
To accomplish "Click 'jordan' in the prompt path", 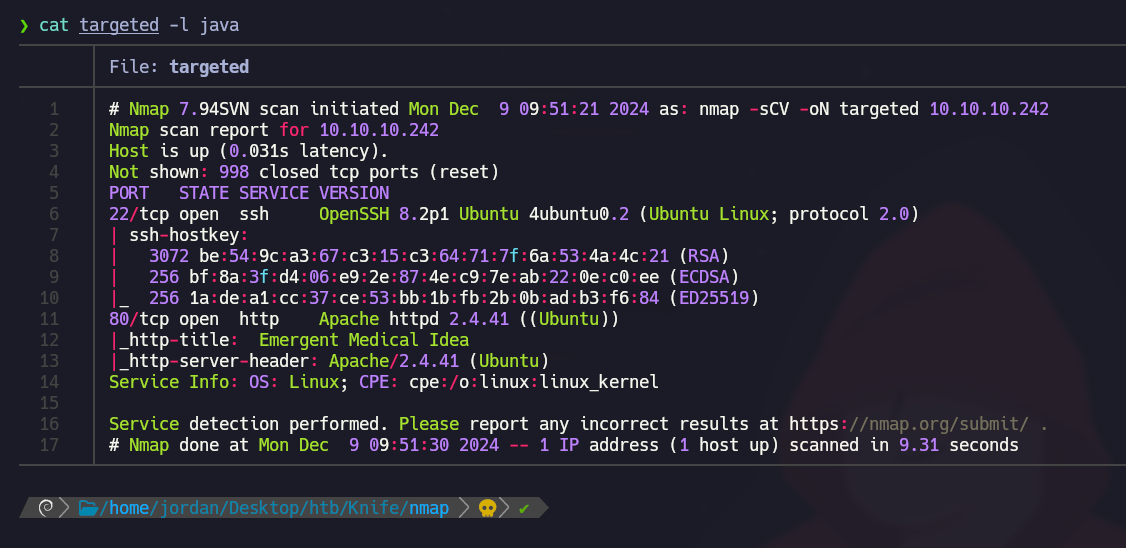I will [189, 509].
